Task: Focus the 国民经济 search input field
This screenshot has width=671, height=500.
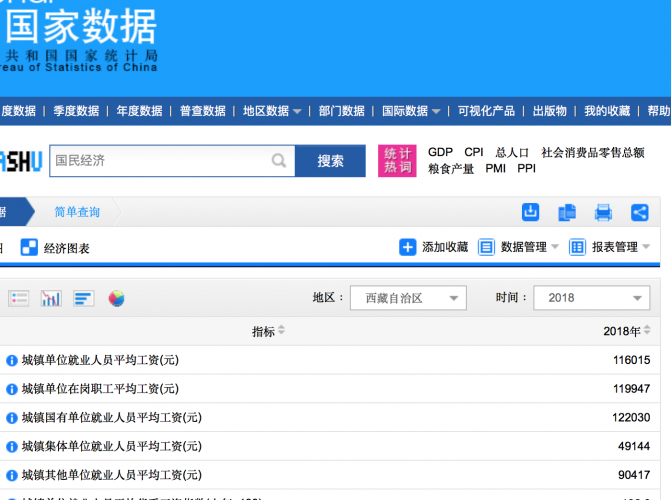Action: click(160, 161)
